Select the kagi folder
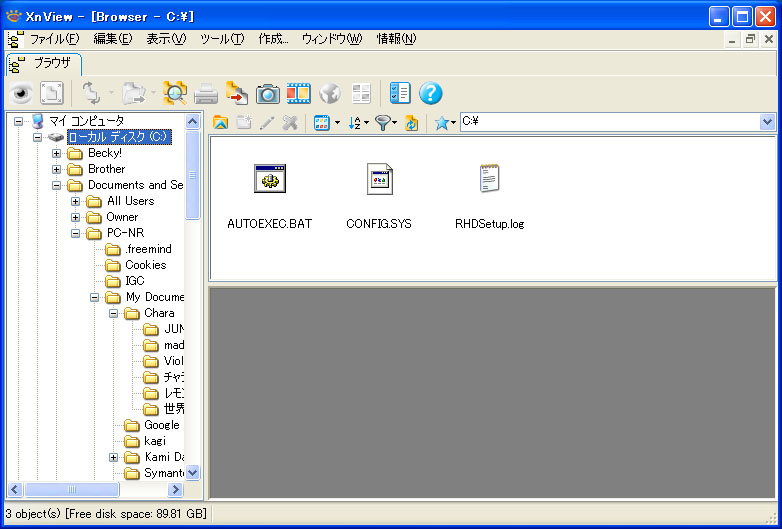This screenshot has width=782, height=529. (x=155, y=441)
